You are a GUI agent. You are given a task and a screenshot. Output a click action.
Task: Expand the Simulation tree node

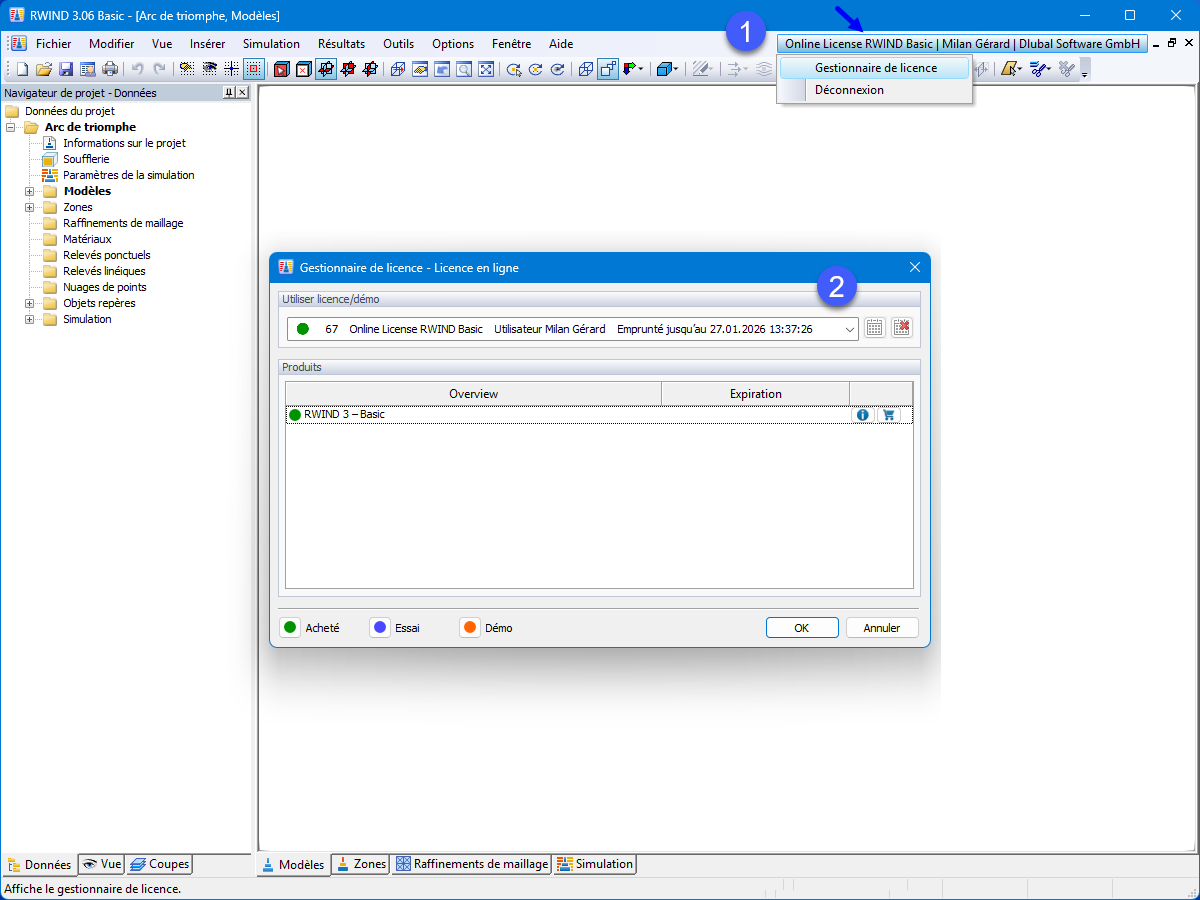tap(30, 319)
